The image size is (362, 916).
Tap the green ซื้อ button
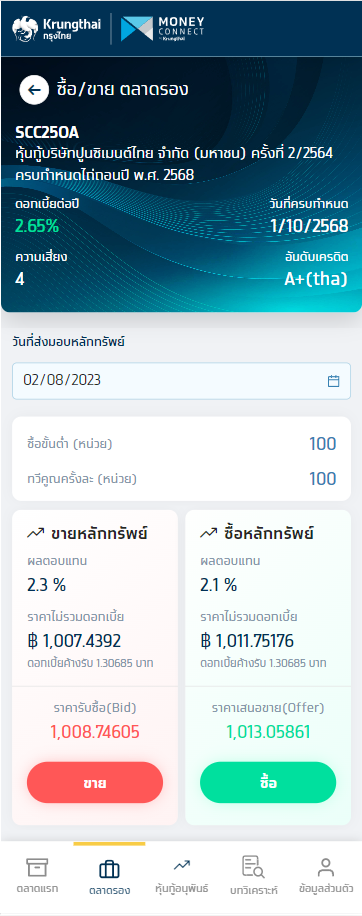268,783
